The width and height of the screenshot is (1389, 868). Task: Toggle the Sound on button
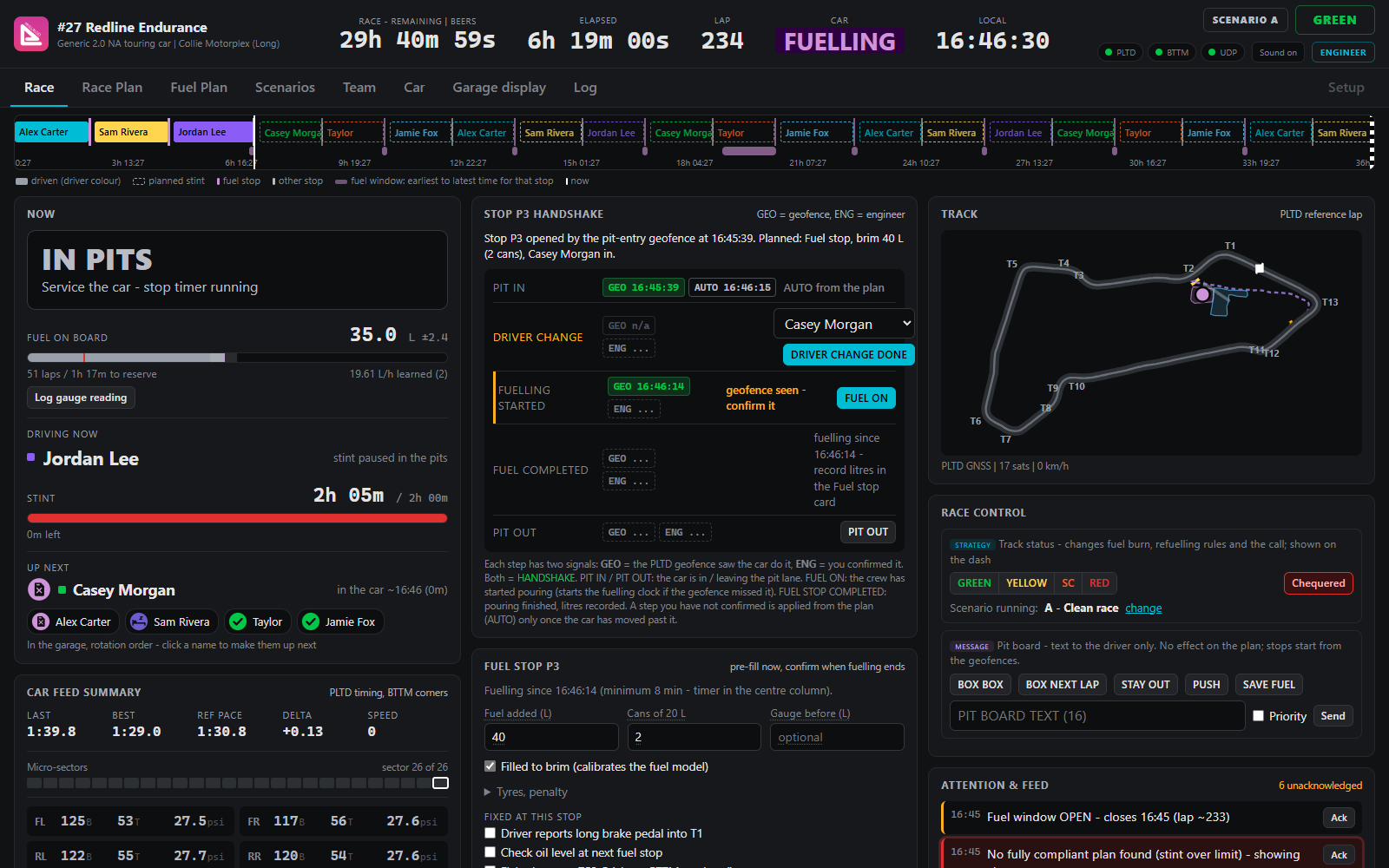click(1278, 52)
